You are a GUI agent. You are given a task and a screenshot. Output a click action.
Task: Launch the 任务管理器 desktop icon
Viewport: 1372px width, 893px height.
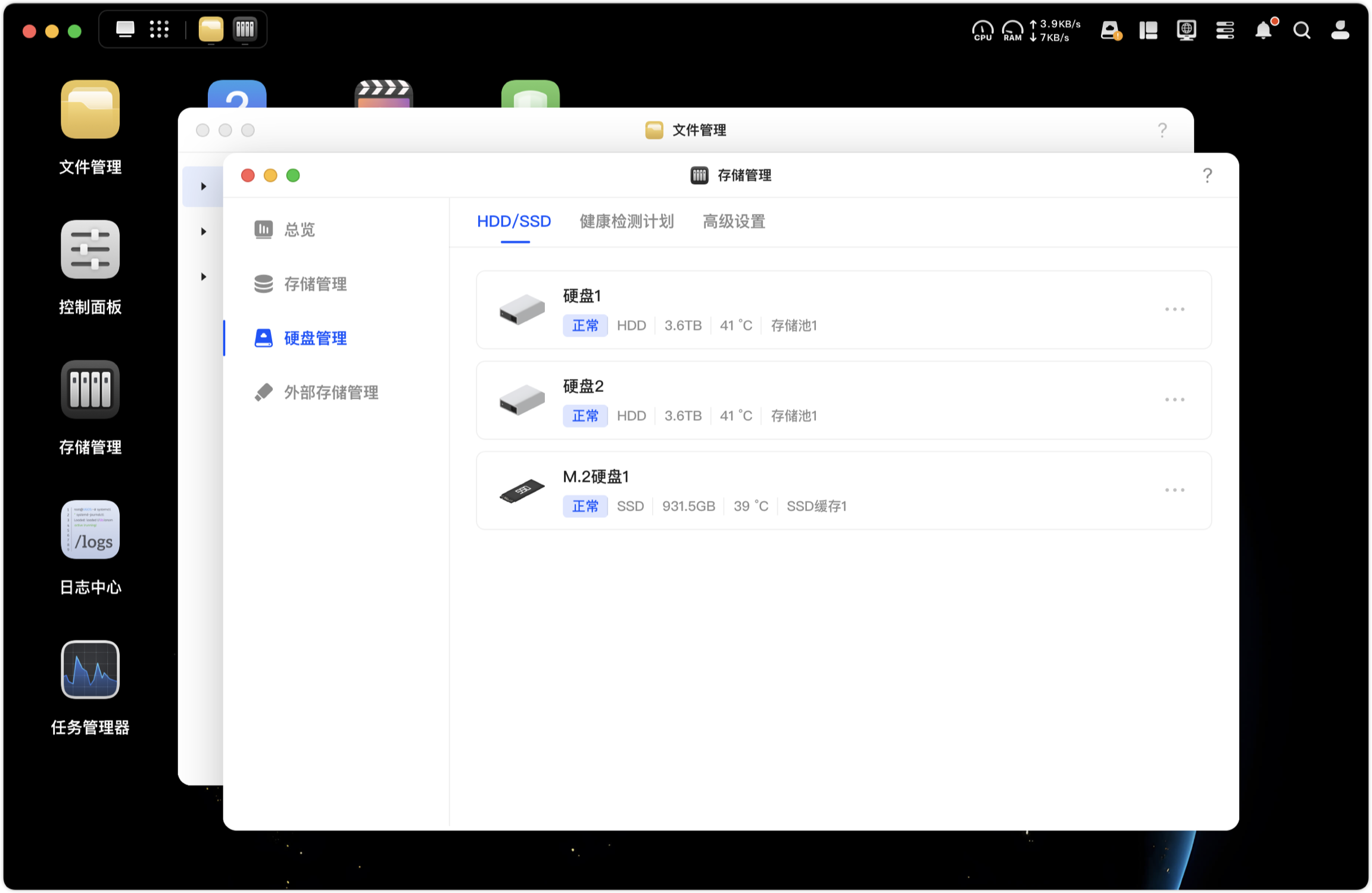90,670
